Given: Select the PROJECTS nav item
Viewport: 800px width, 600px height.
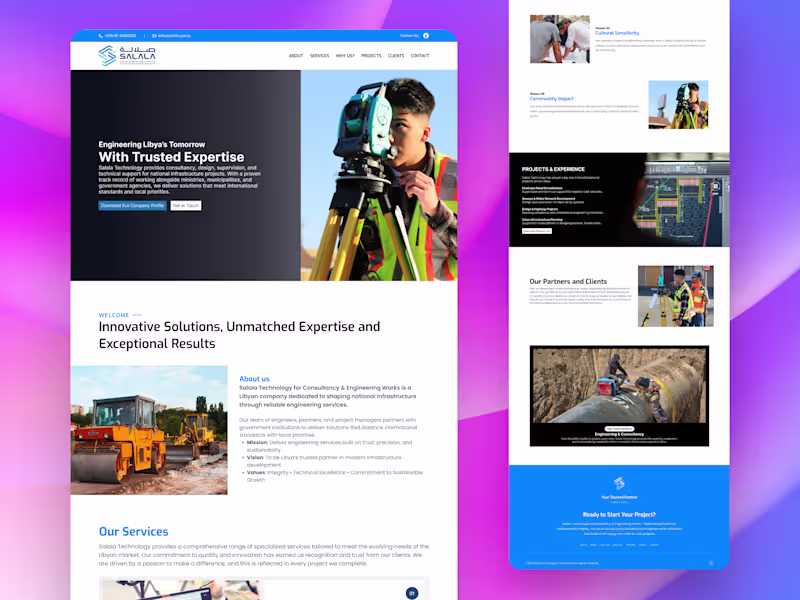Looking at the screenshot, I should pos(371,56).
